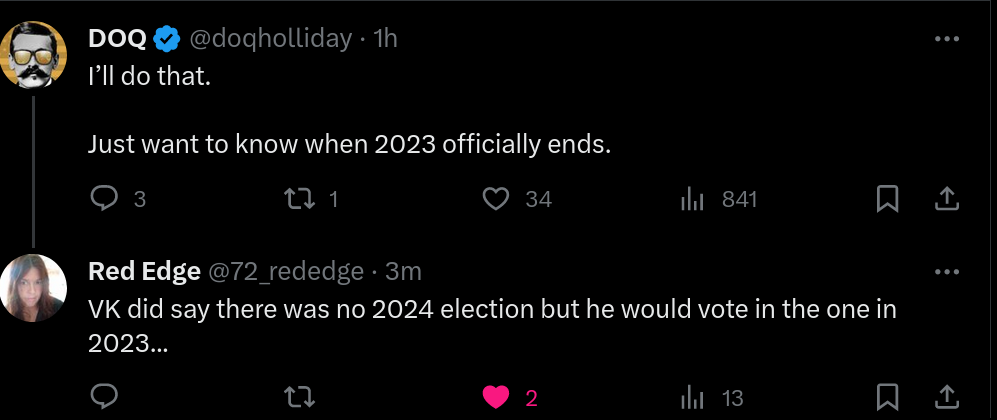View analytics for Red Edge's tweet

tap(693, 397)
